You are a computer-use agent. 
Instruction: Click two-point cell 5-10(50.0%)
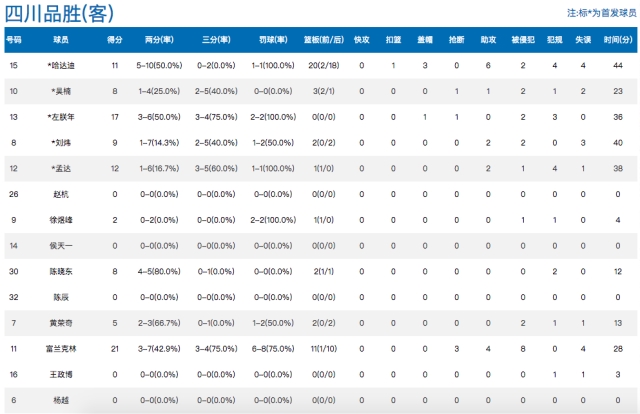tap(159, 65)
